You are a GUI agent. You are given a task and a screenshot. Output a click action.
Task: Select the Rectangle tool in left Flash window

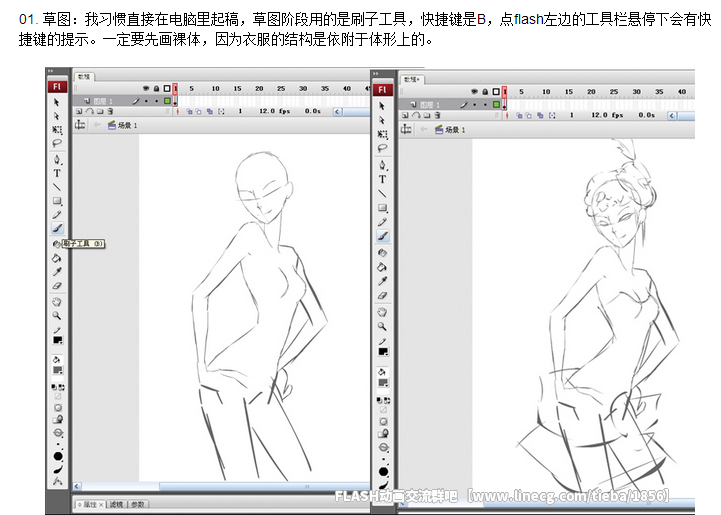(57, 201)
